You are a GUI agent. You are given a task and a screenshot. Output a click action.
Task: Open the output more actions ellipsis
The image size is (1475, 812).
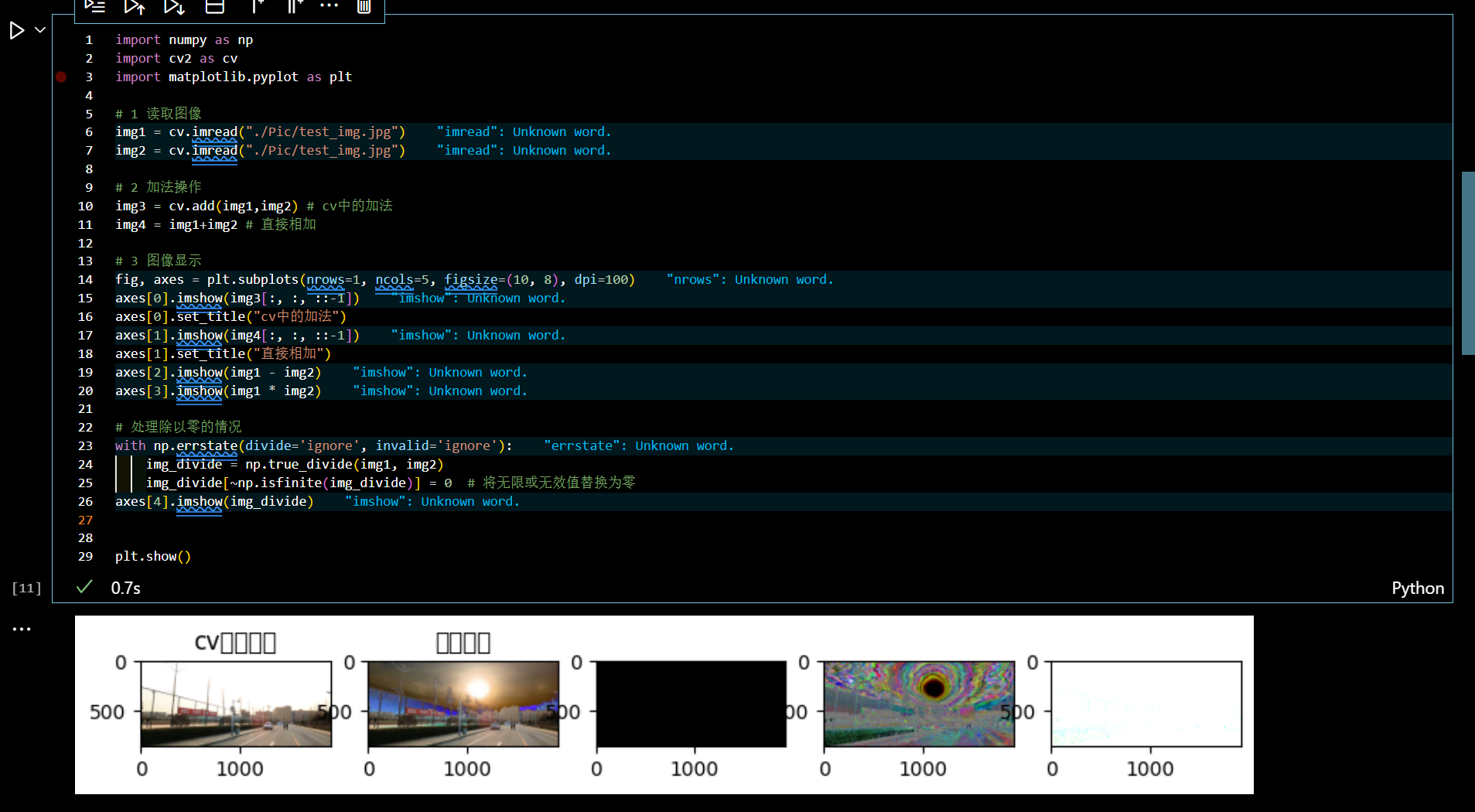point(22,629)
